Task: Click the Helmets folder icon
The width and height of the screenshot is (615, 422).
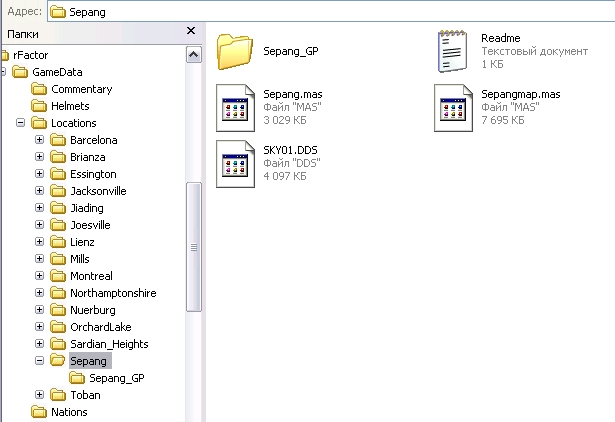Action: [x=39, y=106]
